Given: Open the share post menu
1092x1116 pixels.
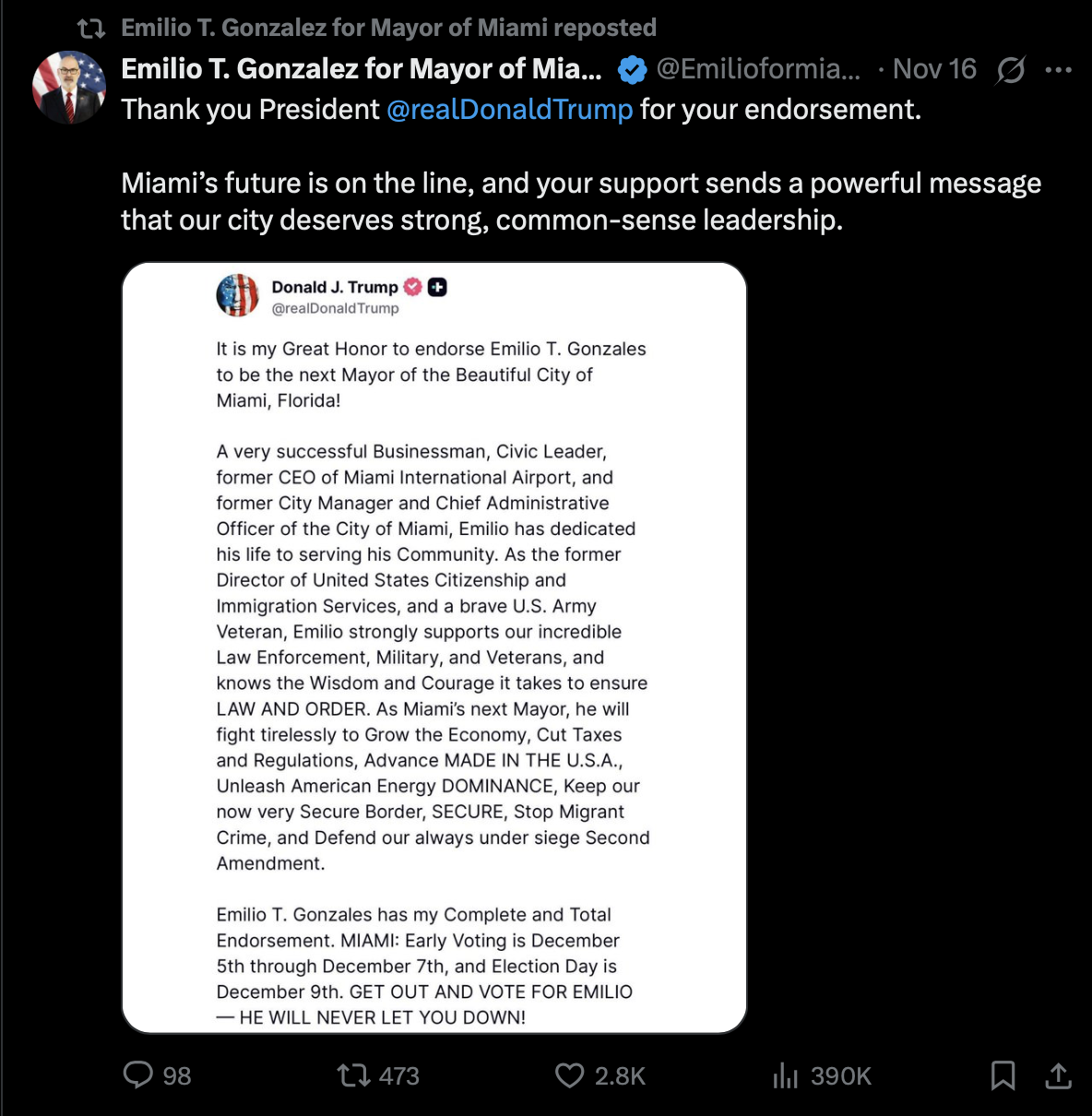Looking at the screenshot, I should (1058, 1075).
